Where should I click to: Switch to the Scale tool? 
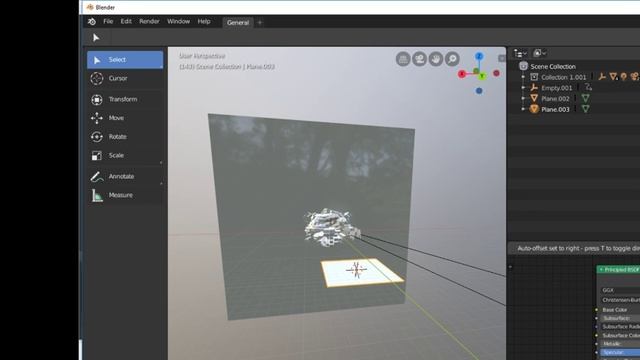125,156
